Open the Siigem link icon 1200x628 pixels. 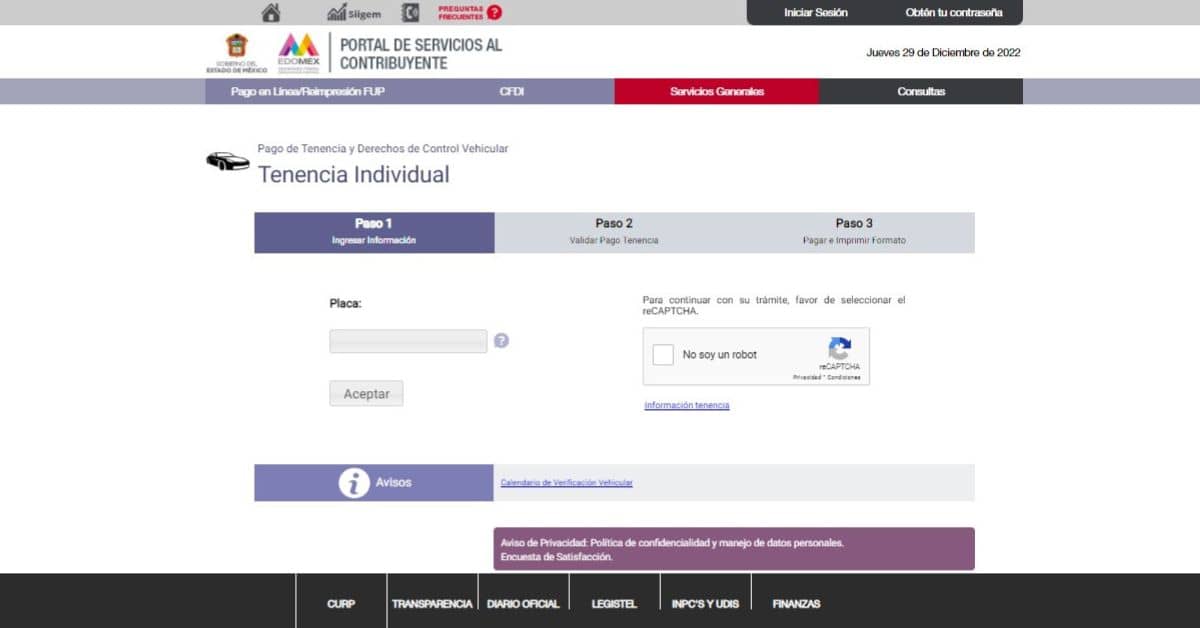354,13
